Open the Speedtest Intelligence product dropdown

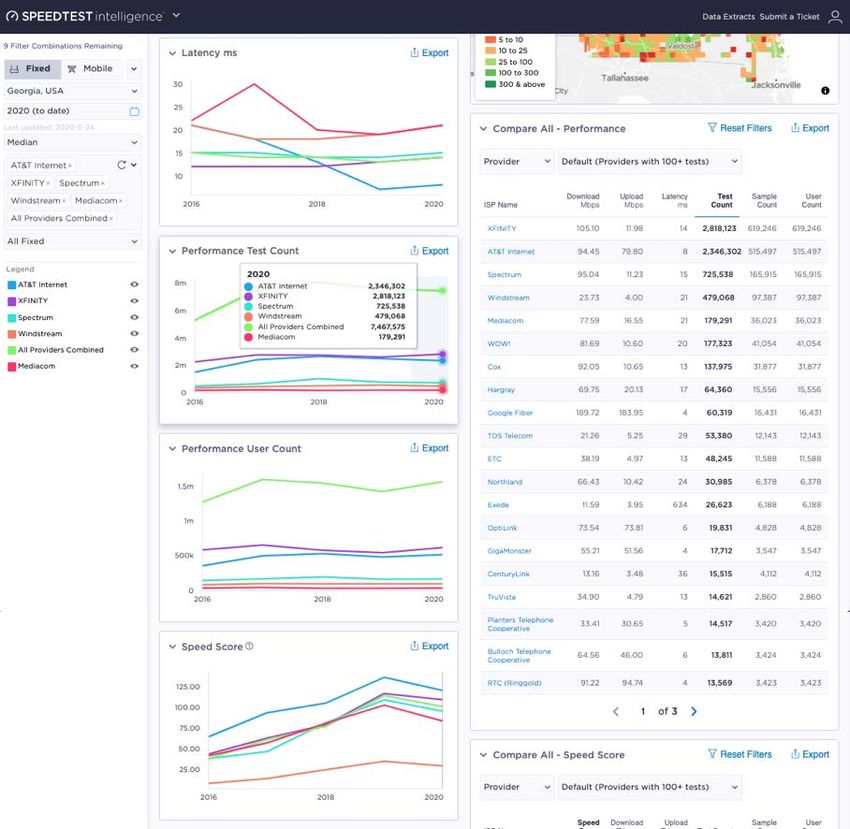click(x=176, y=16)
